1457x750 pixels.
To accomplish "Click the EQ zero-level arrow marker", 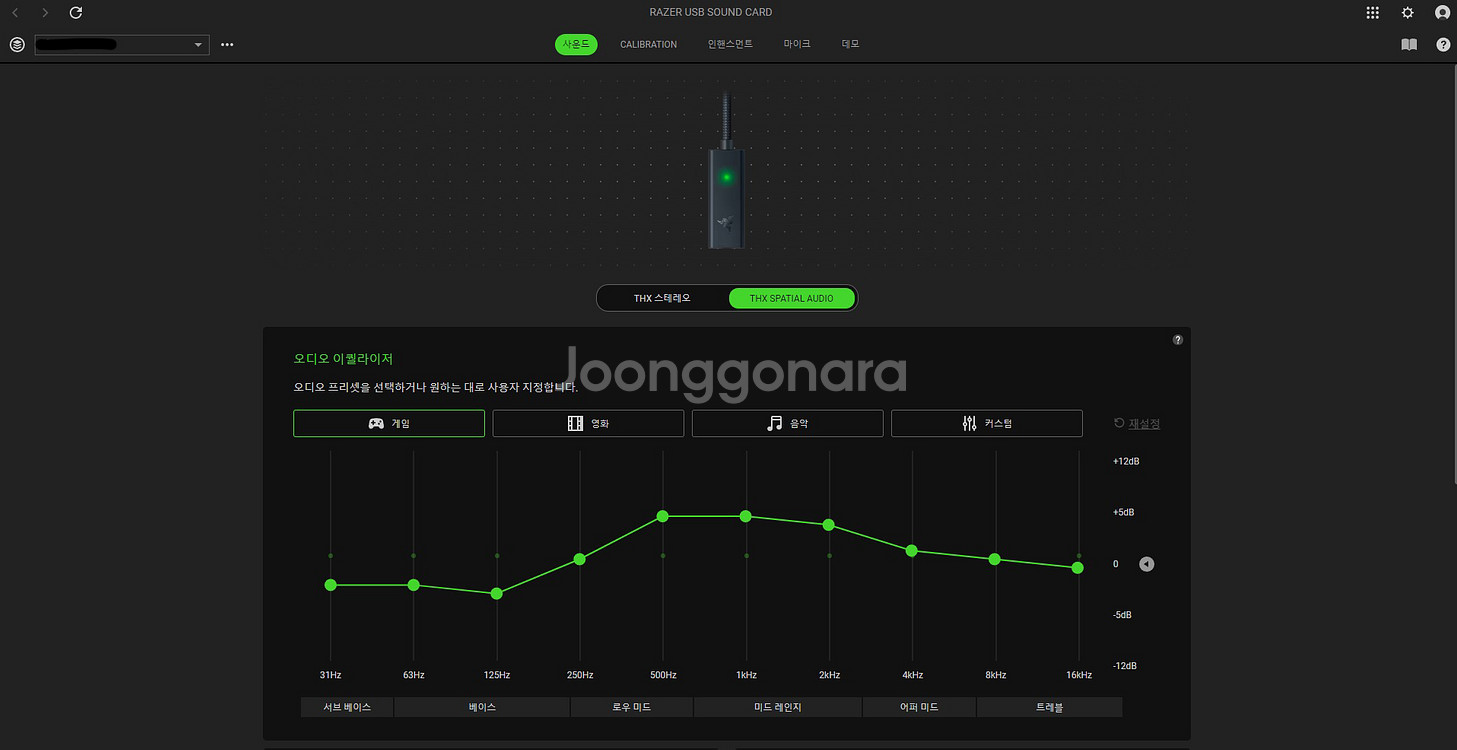I will click(1147, 564).
